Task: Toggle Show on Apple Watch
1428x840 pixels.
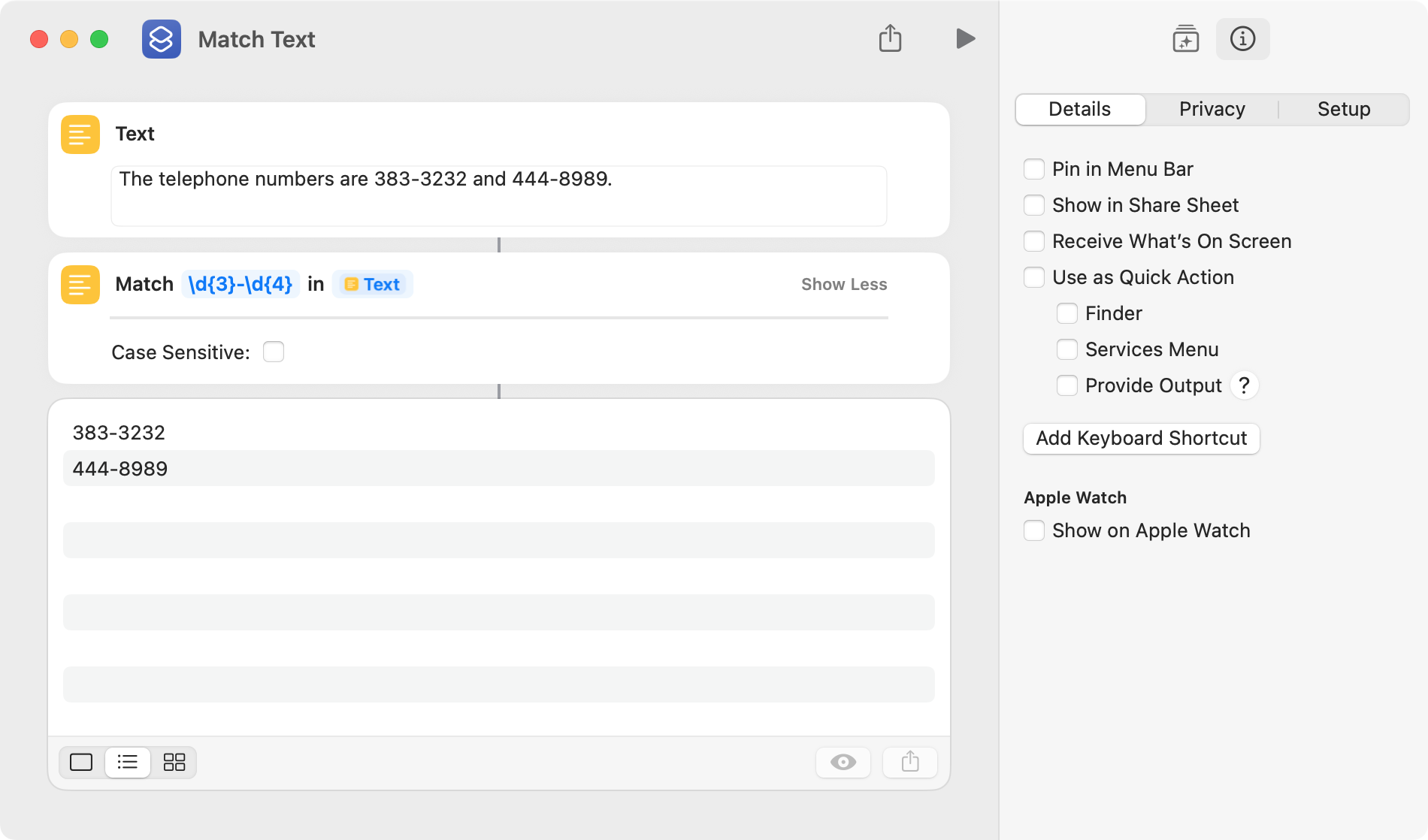Action: 1034,530
